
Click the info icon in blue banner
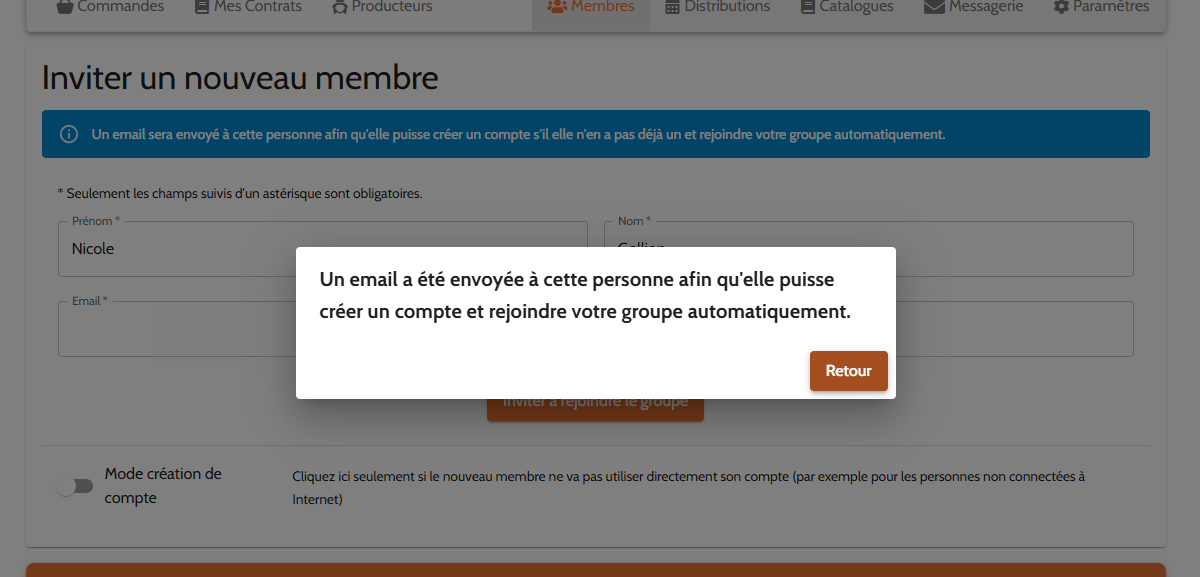[69, 134]
